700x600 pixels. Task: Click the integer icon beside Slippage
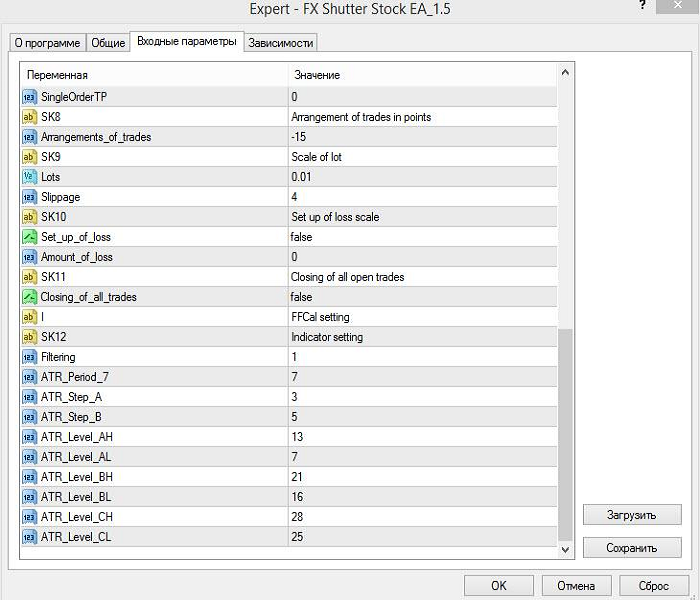29,197
